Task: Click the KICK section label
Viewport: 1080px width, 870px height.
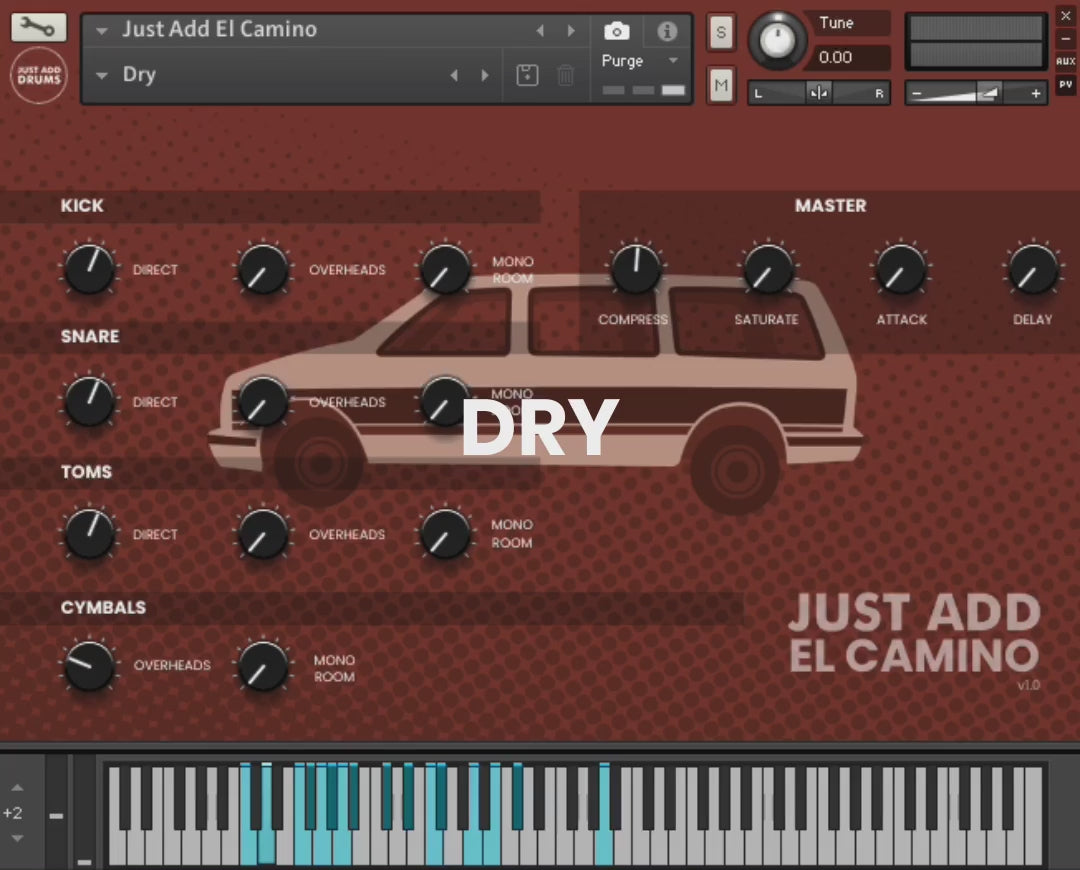Action: tap(82, 205)
